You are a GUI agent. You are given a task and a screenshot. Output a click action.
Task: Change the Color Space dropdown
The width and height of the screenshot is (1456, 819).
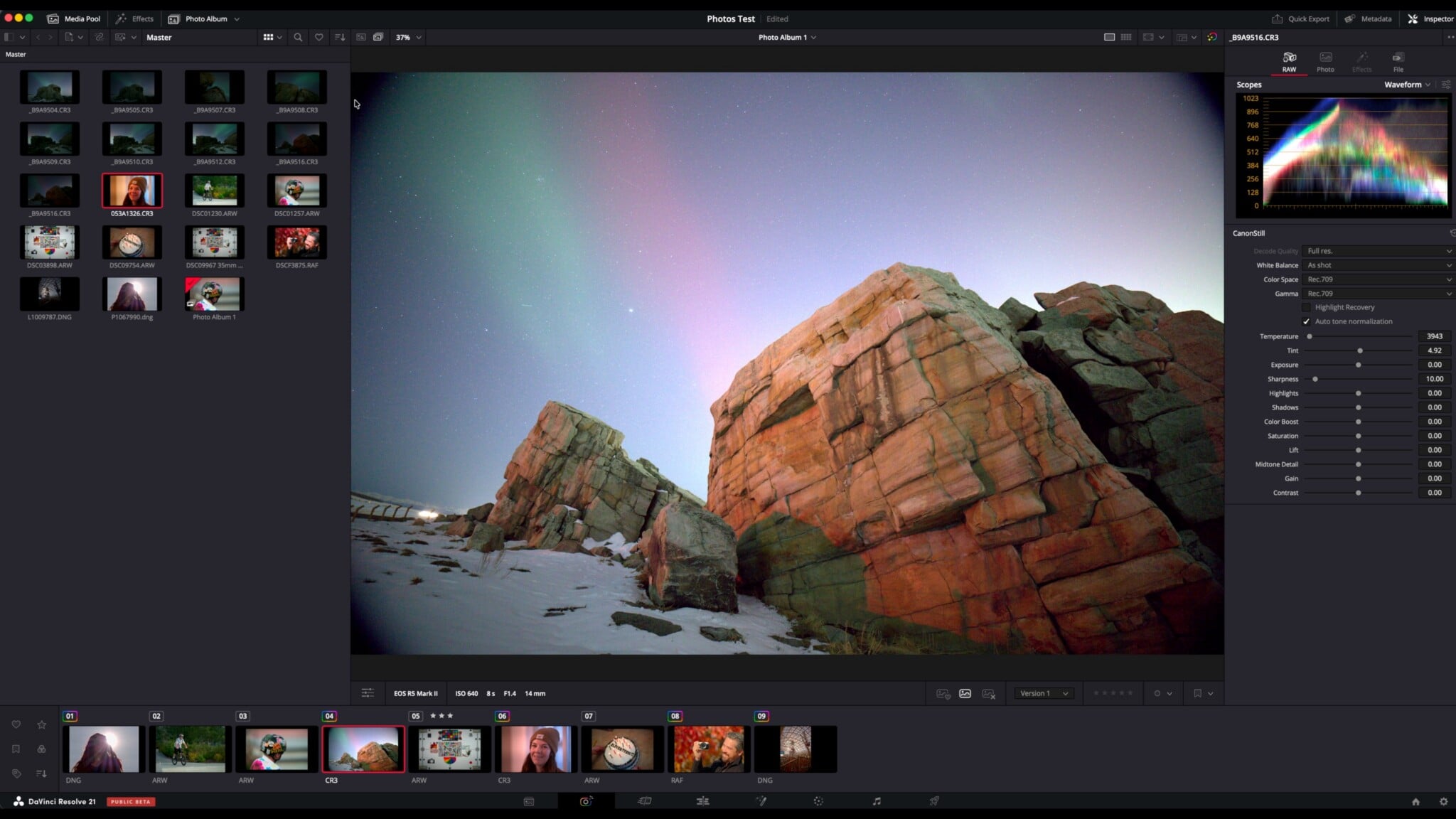1378,279
